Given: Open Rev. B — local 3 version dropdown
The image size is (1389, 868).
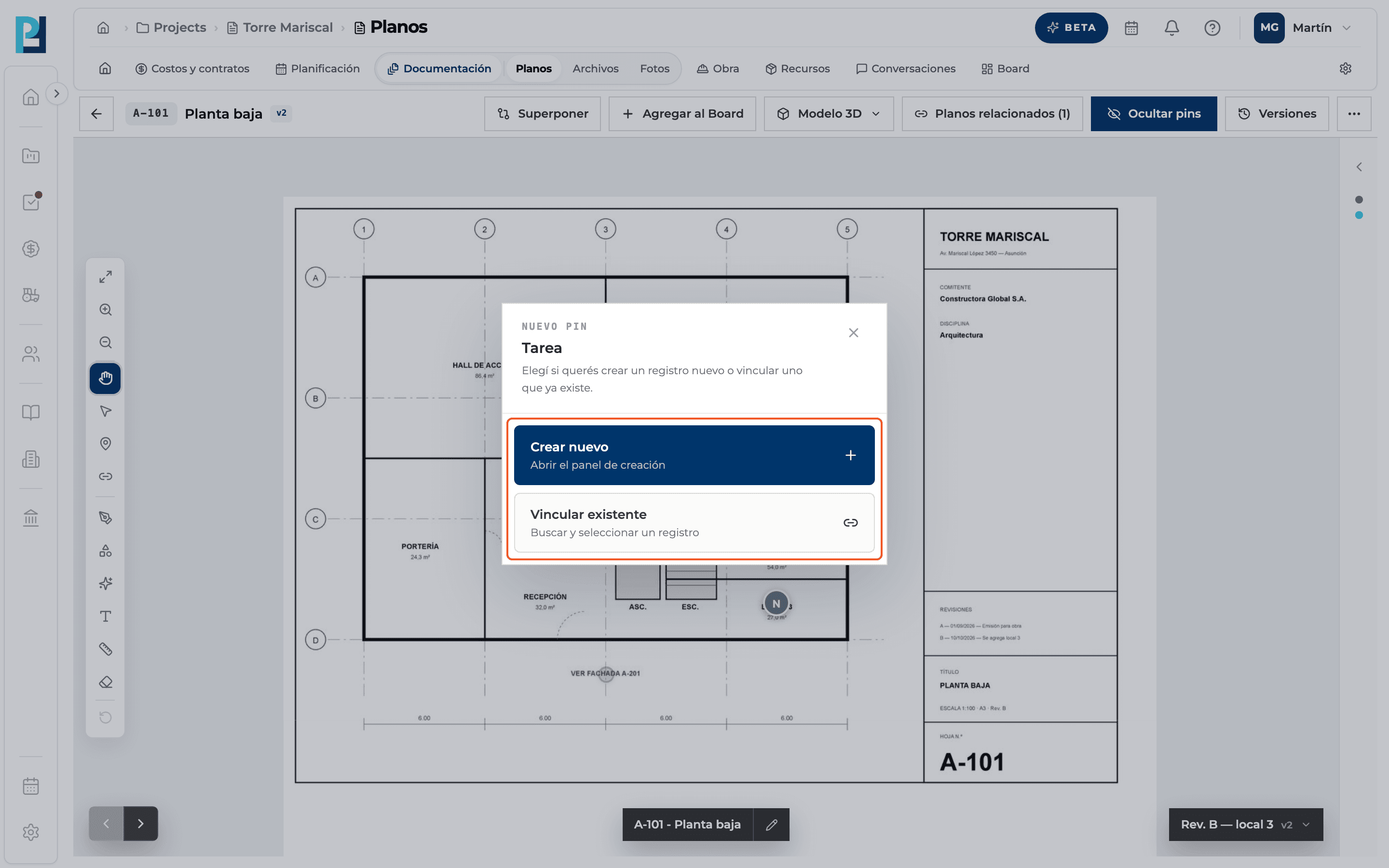Looking at the screenshot, I should coord(1245,825).
